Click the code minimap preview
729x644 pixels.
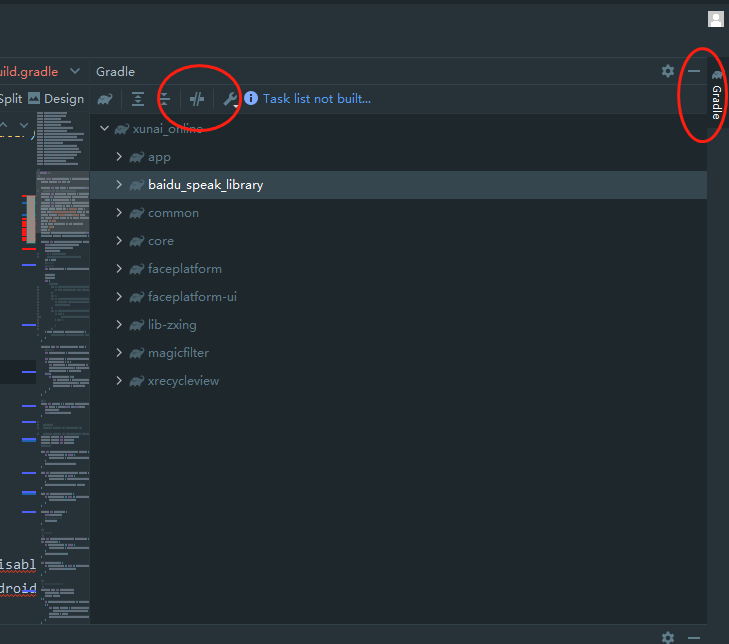(63, 367)
